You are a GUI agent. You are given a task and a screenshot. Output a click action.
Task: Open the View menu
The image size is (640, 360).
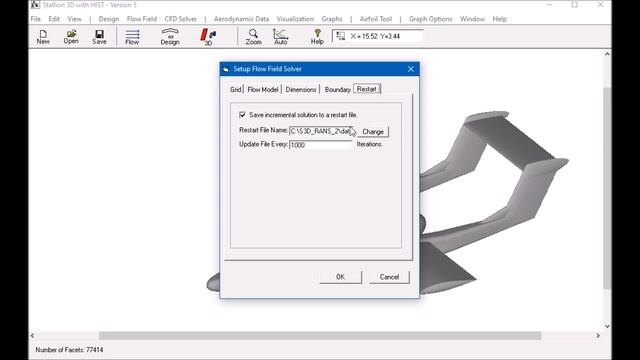(74, 19)
